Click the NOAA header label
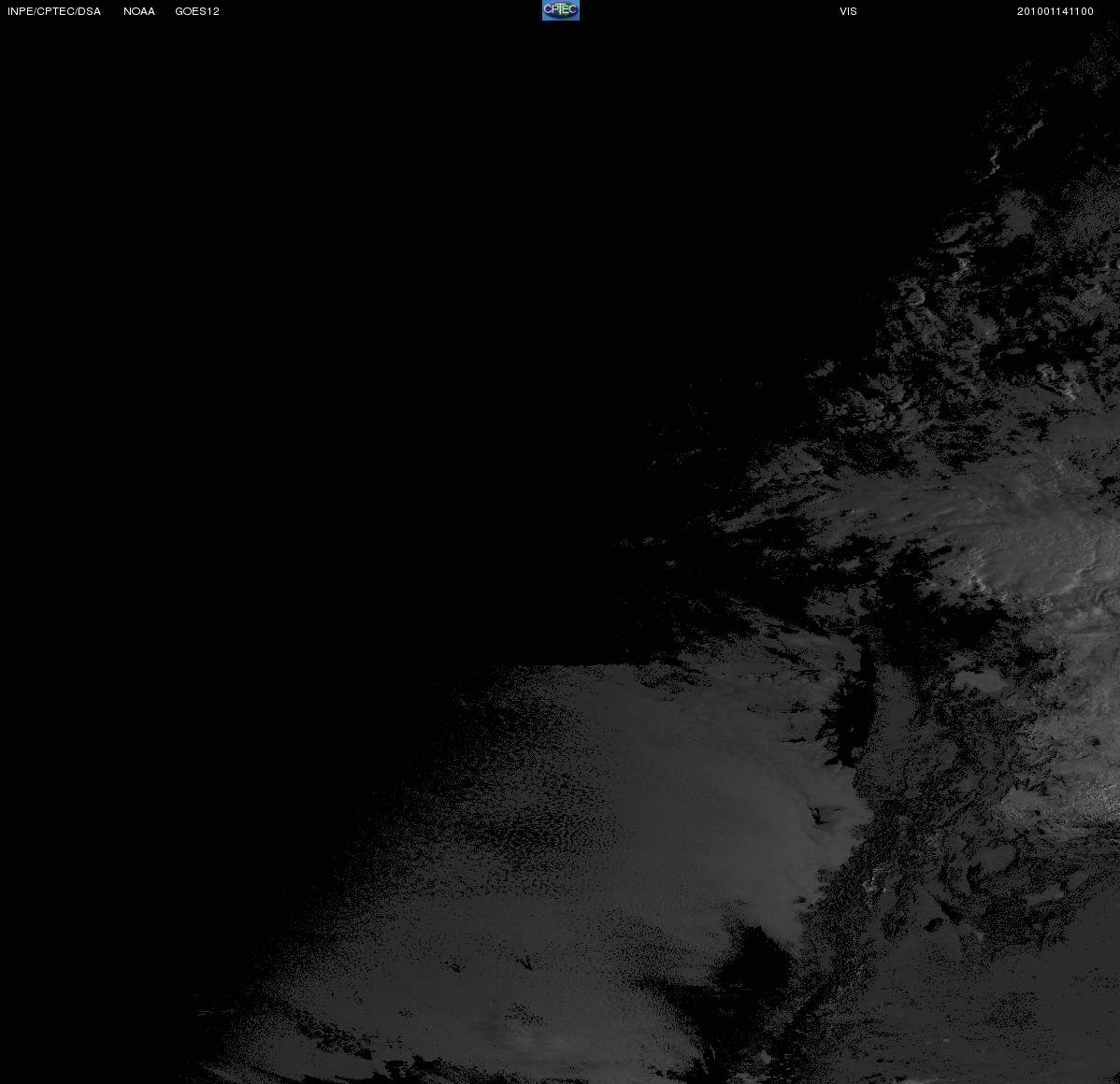Image resolution: width=1120 pixels, height=1084 pixels. (139, 11)
